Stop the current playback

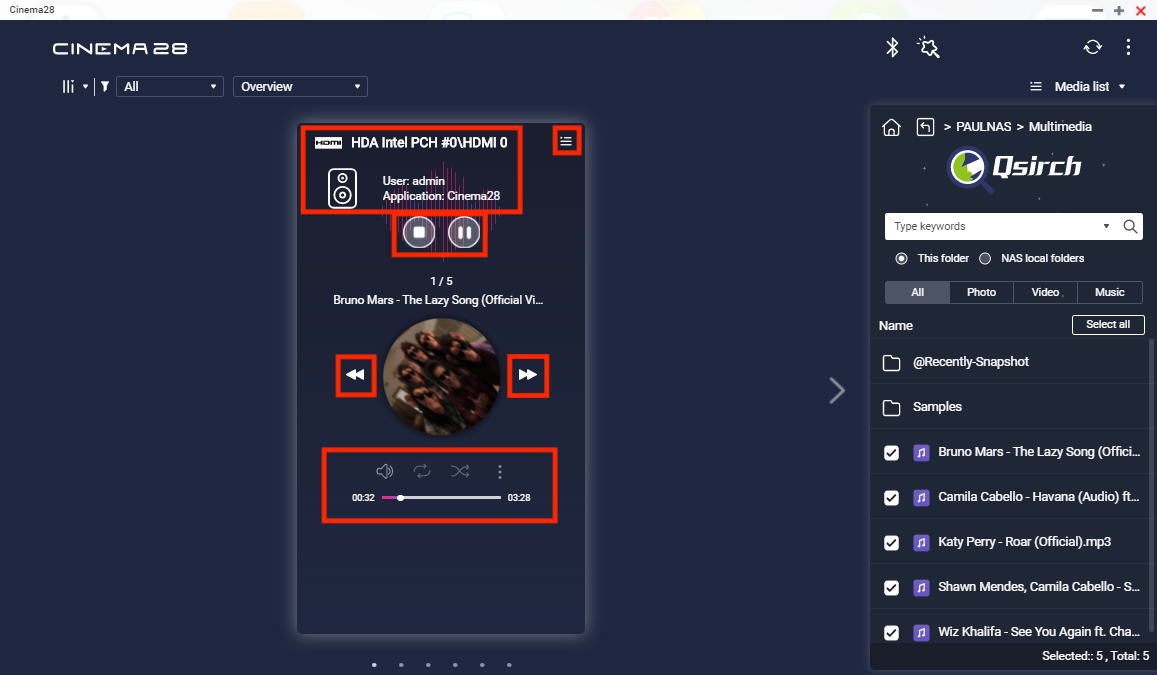[419, 233]
